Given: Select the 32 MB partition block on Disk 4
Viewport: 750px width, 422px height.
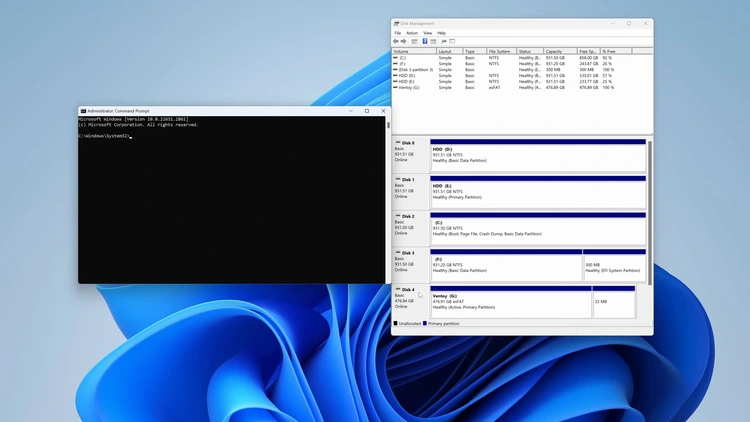Looking at the screenshot, I should [x=614, y=302].
